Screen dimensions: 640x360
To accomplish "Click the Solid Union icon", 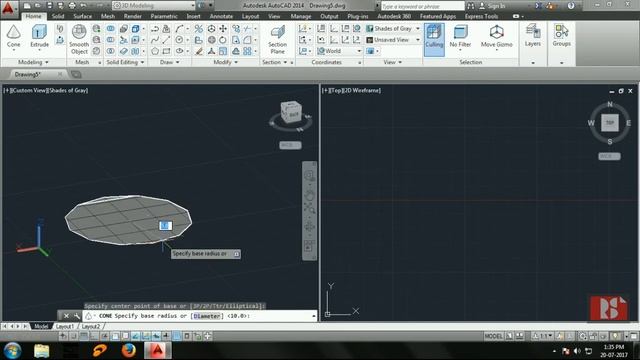I will coord(111,29).
